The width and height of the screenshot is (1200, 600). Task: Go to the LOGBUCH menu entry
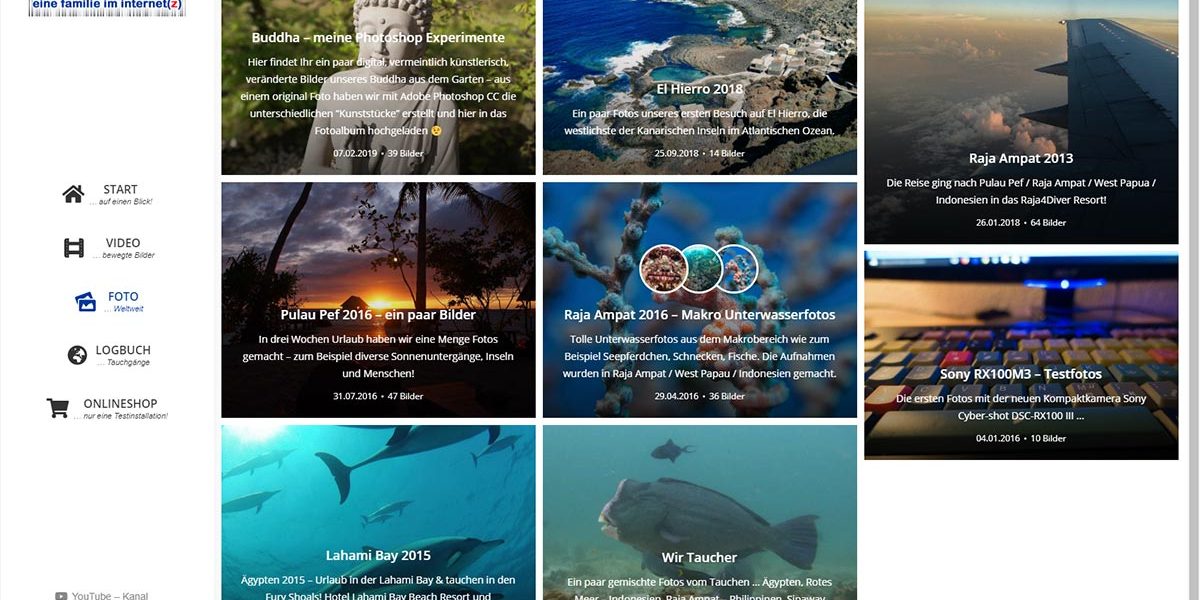click(x=123, y=350)
